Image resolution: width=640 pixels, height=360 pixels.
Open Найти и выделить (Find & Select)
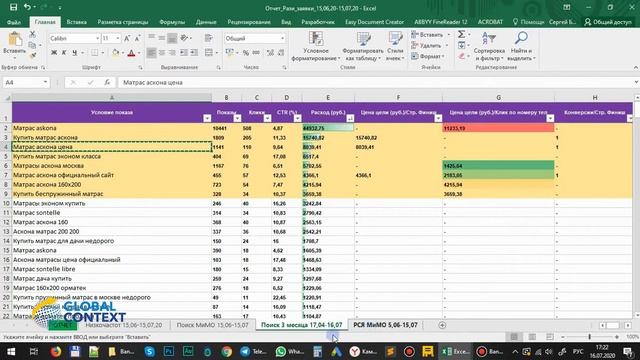pyautogui.click(x=521, y=46)
